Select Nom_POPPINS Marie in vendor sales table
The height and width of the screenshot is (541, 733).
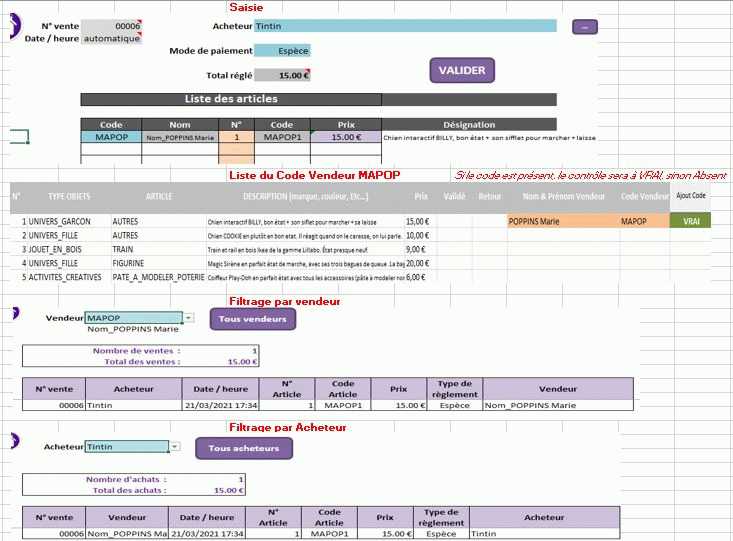[558, 405]
